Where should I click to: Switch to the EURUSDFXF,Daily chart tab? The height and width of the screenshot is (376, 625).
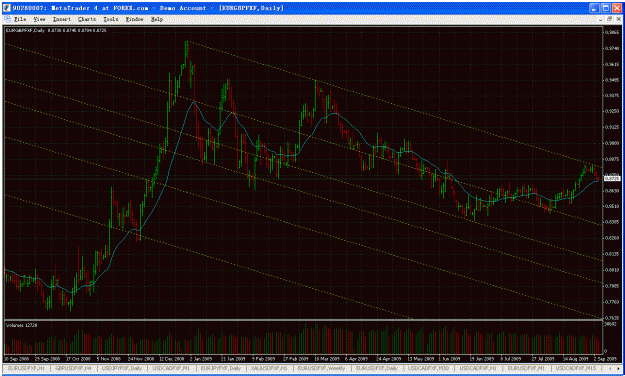click(377, 368)
